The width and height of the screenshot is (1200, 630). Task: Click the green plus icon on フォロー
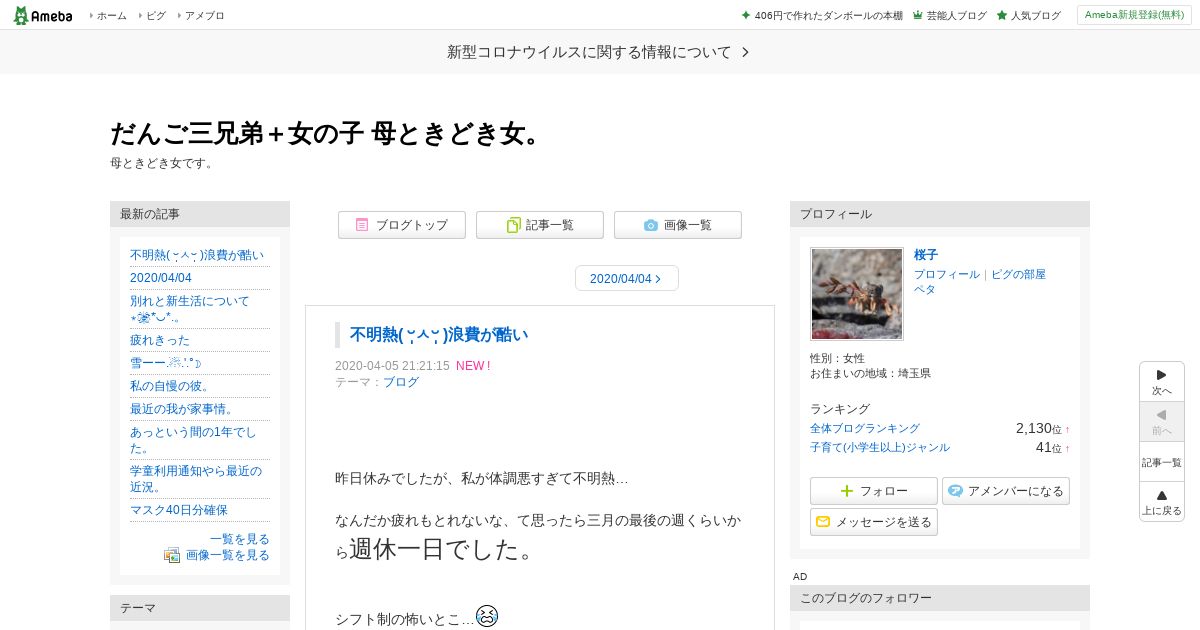tap(847, 491)
